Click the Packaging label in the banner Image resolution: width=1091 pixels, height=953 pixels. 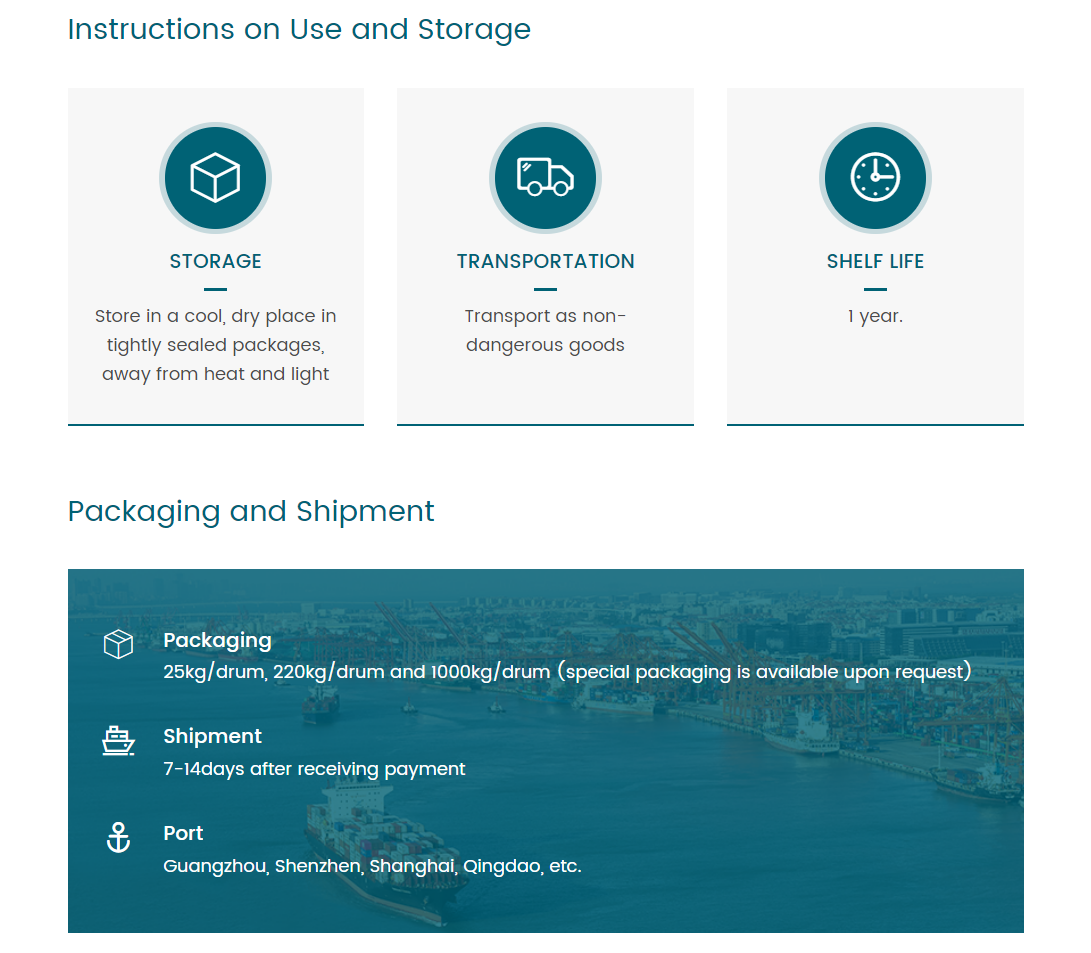click(217, 640)
